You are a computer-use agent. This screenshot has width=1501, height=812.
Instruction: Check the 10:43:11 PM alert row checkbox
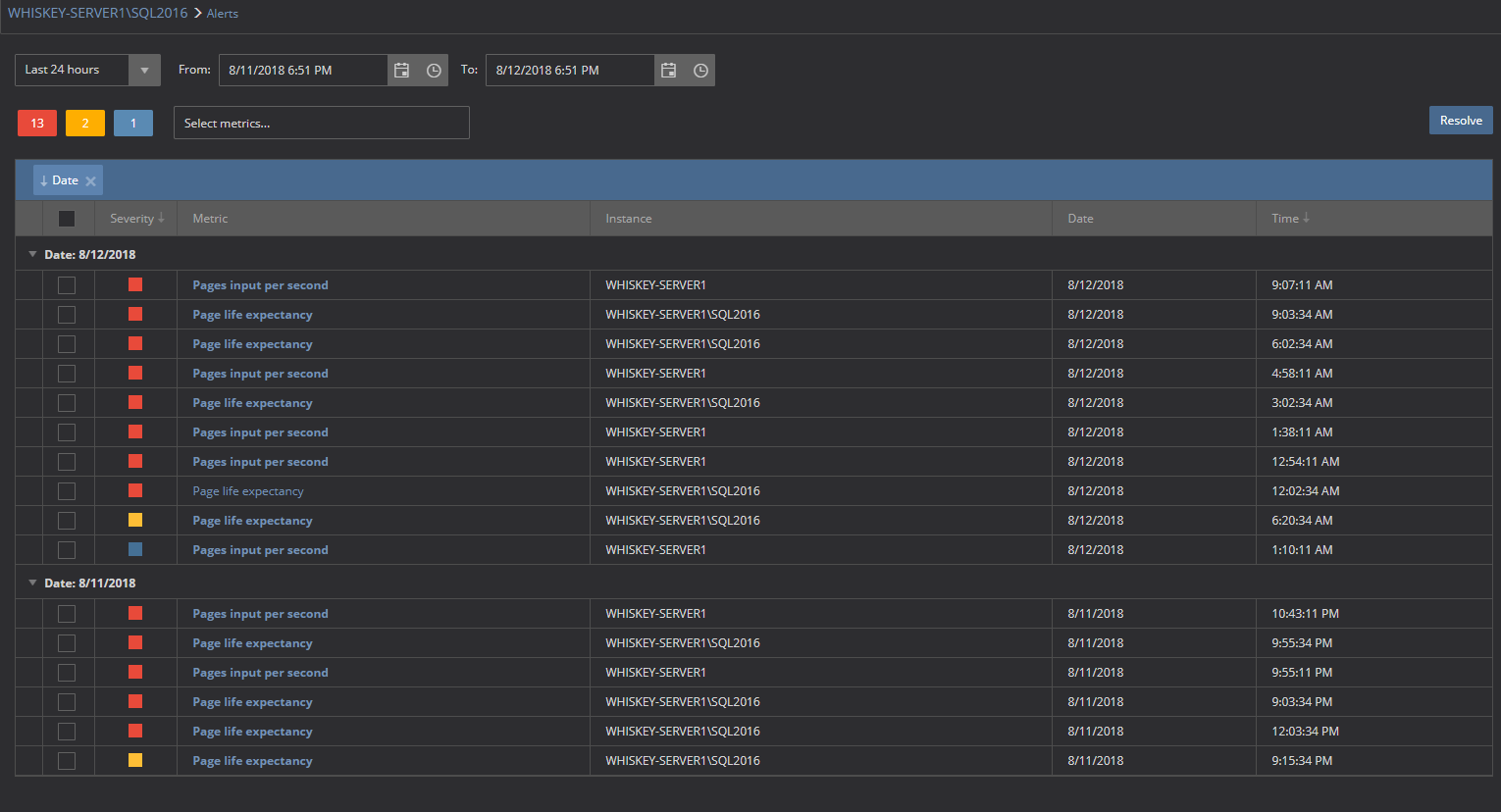coord(67,614)
